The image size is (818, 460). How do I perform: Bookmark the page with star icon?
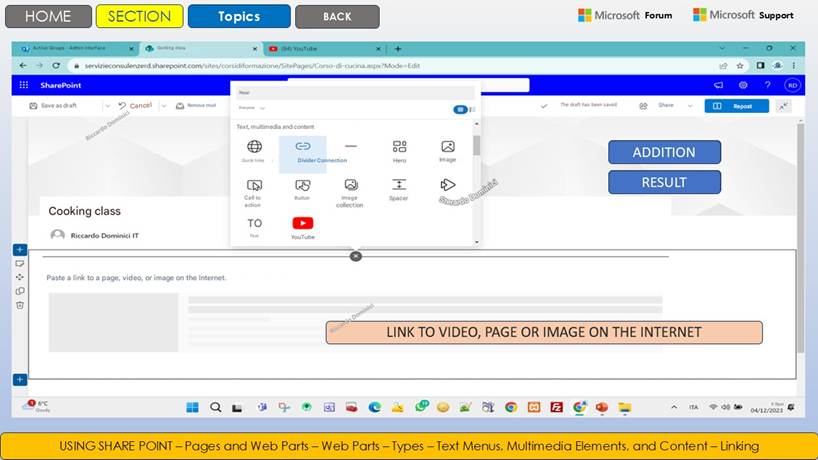click(x=740, y=66)
